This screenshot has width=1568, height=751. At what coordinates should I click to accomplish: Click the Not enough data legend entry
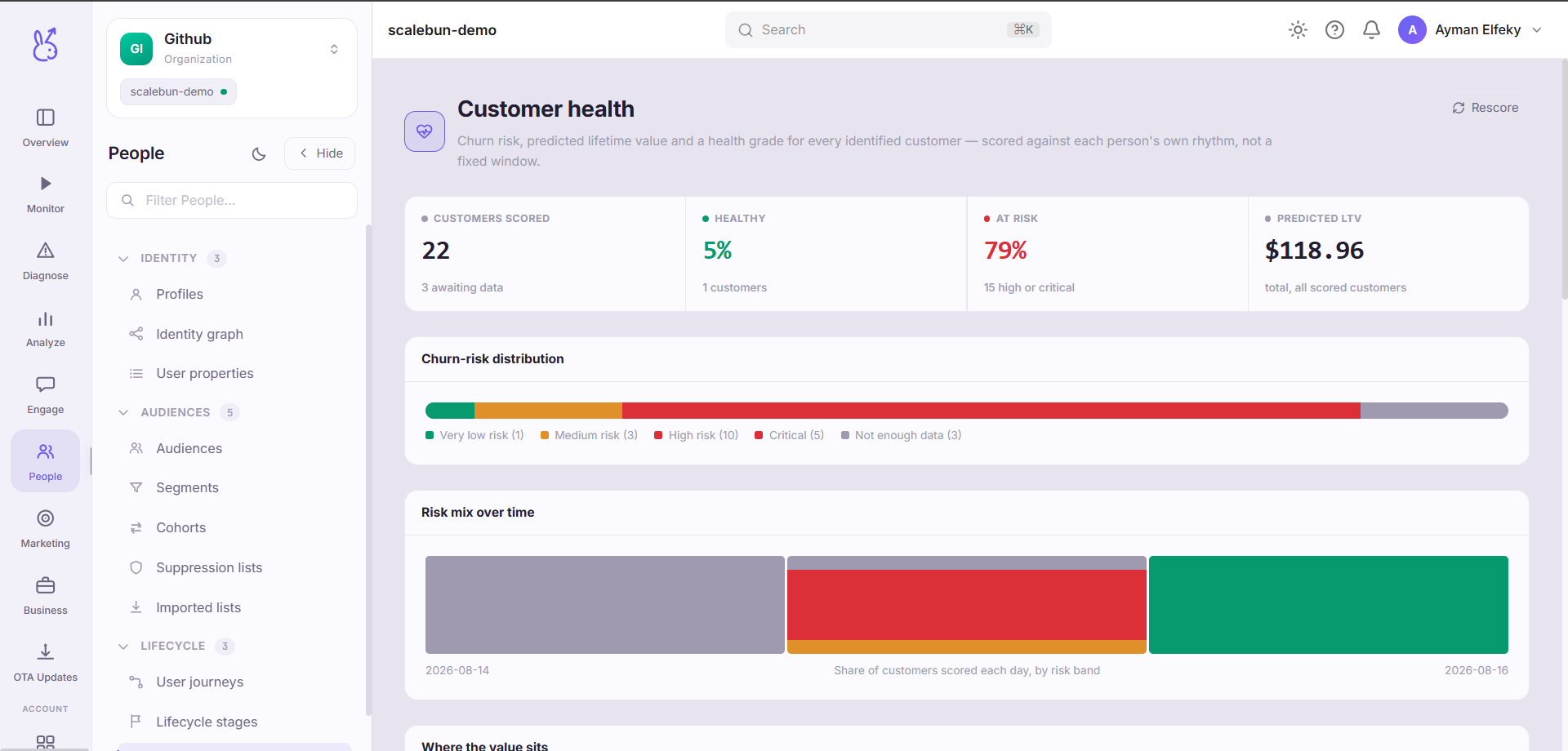[901, 435]
